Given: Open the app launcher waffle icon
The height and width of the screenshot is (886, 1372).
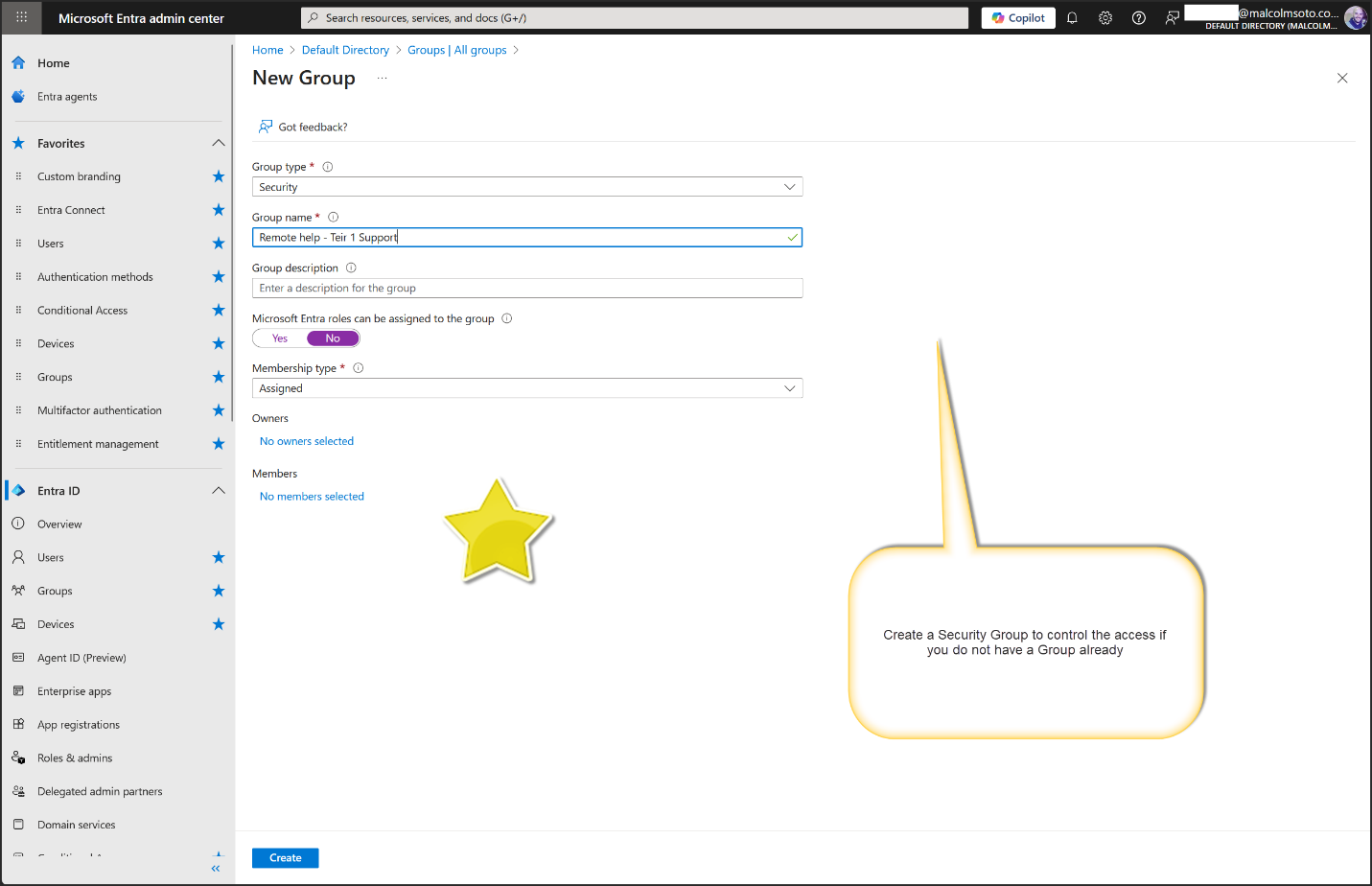Looking at the screenshot, I should pyautogui.click(x=21, y=17).
